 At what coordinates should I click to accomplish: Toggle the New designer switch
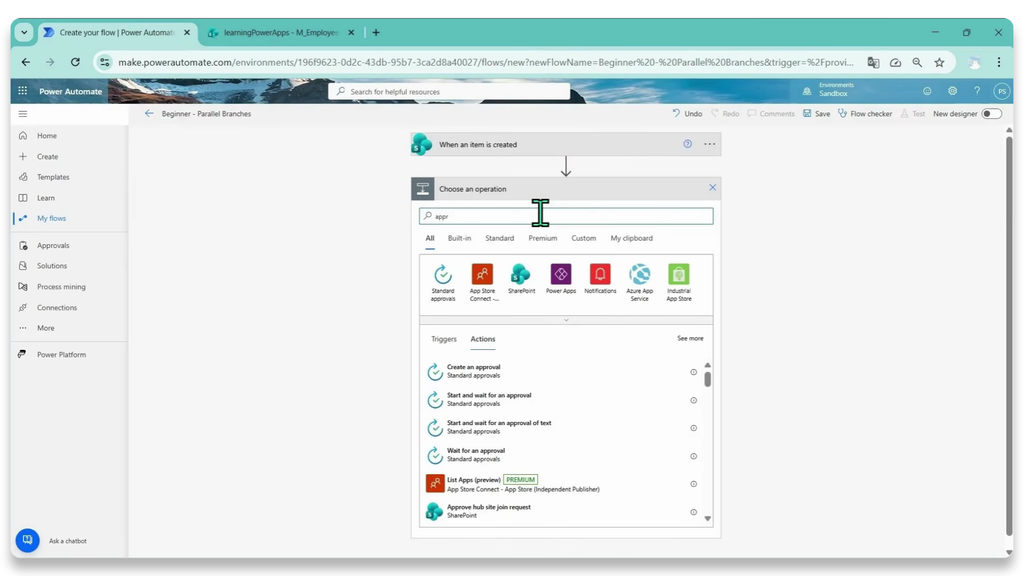click(x=991, y=114)
